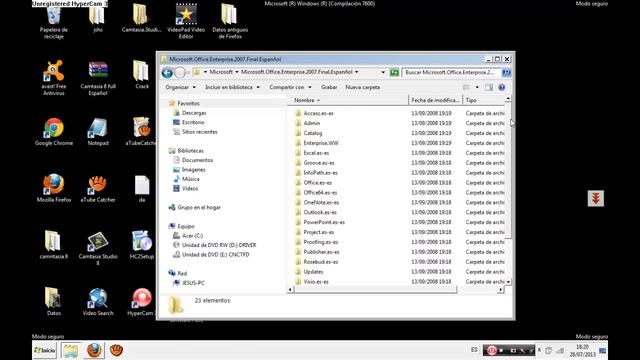Click in the Buscar search field
This screenshot has width=640, height=360.
point(451,73)
